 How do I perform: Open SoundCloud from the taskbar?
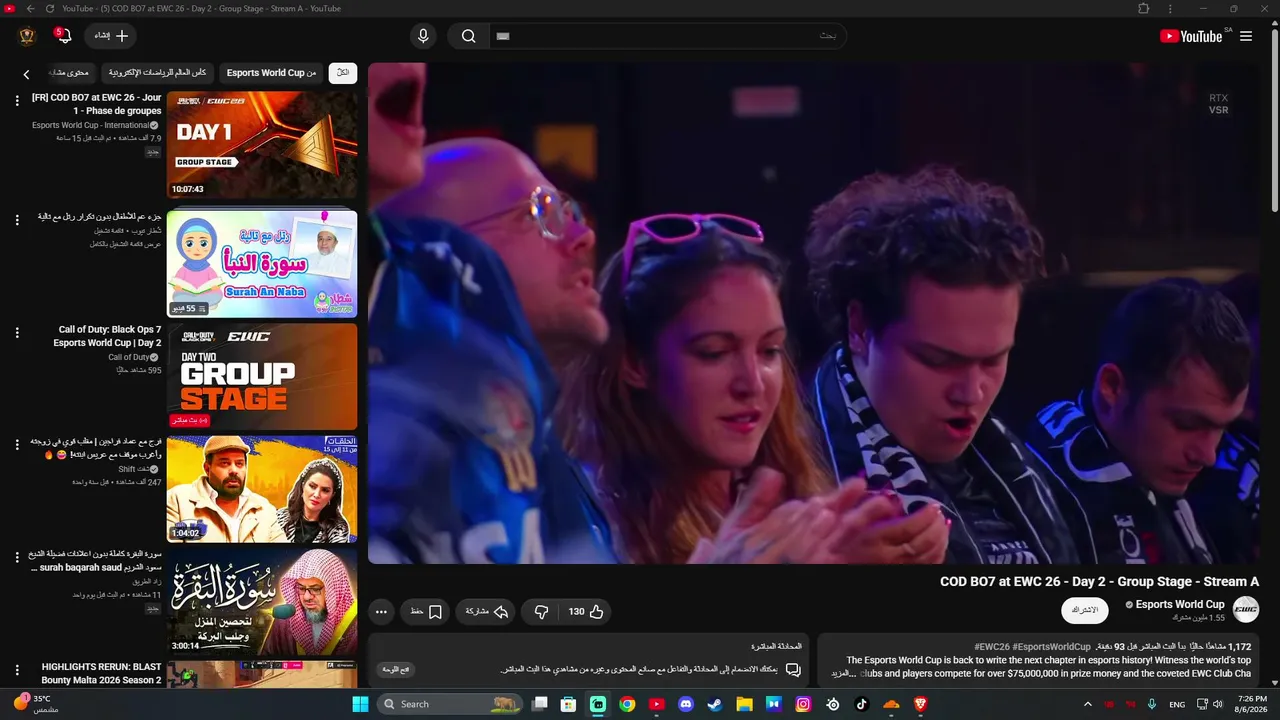pos(891,704)
